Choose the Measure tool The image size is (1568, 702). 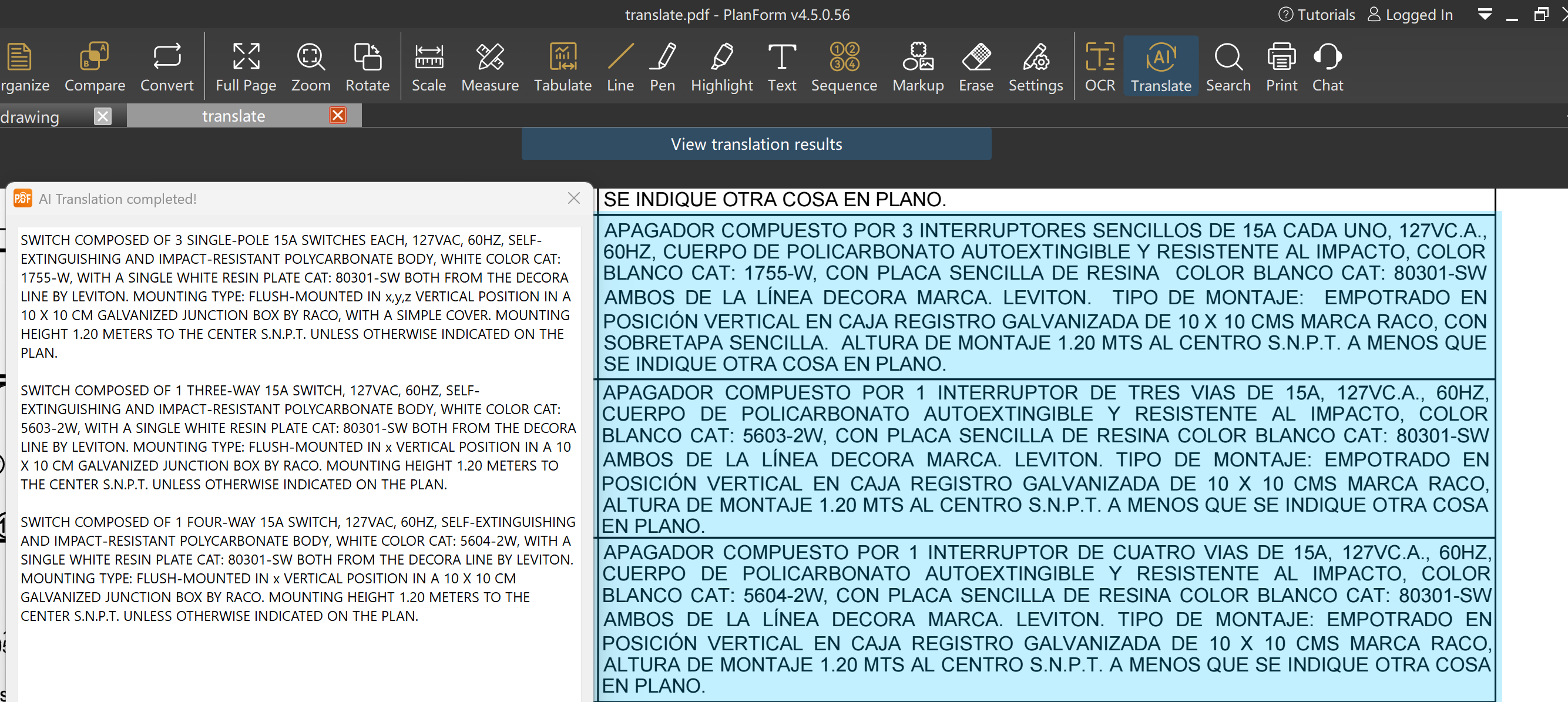click(489, 66)
